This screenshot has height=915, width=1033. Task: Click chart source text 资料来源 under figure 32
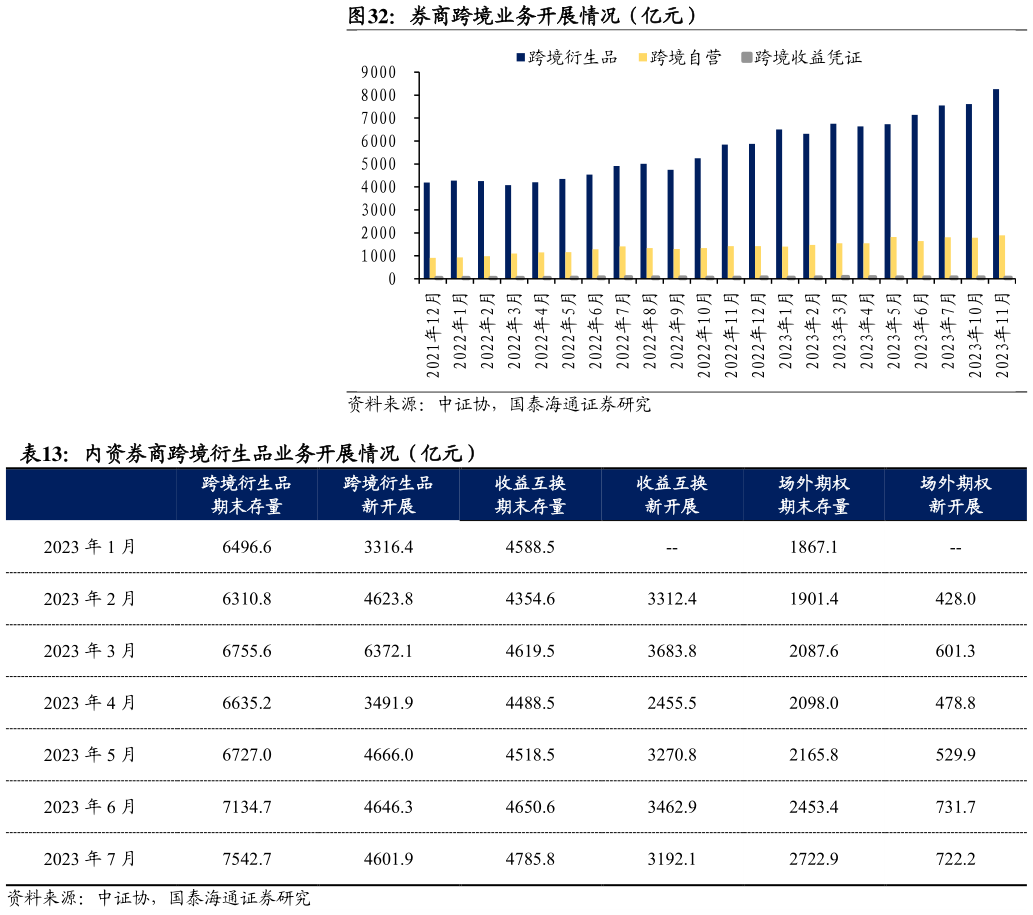click(499, 404)
